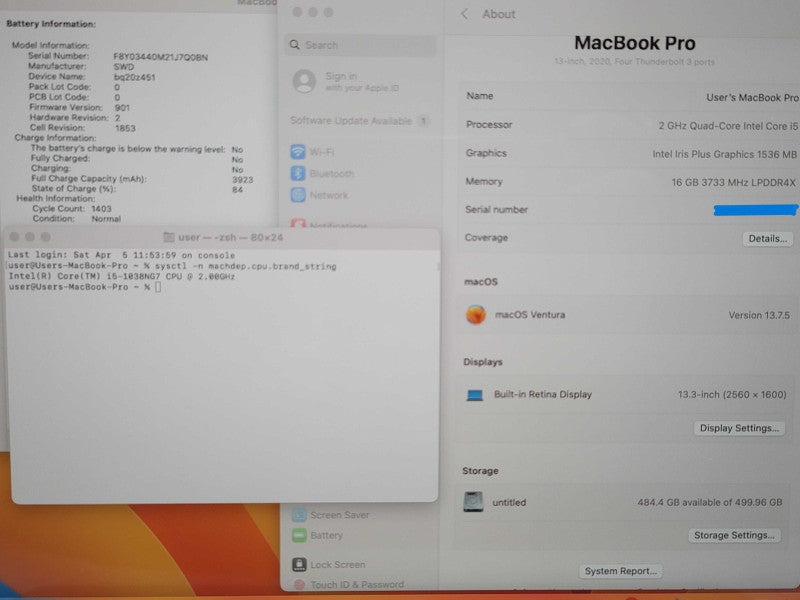Click Terminal title folder icon
This screenshot has height=600, width=800.
tap(168, 237)
